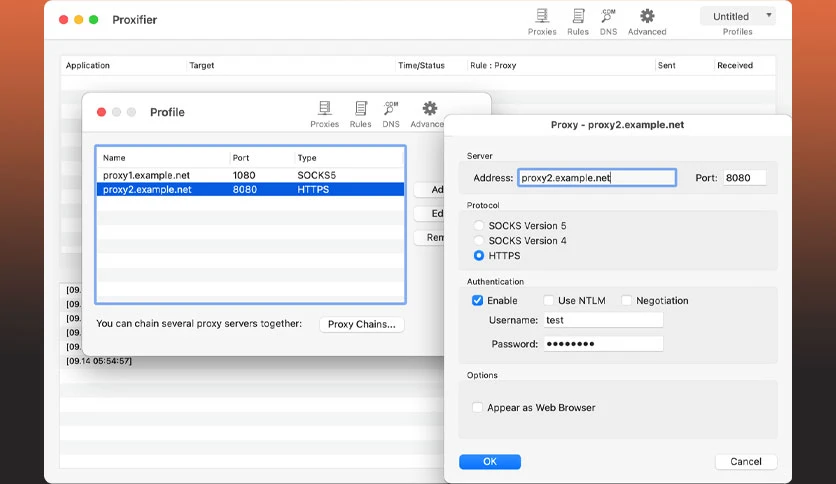Image resolution: width=836 pixels, height=484 pixels.
Task: Select SOCKS Version 4 protocol
Action: pos(479,240)
